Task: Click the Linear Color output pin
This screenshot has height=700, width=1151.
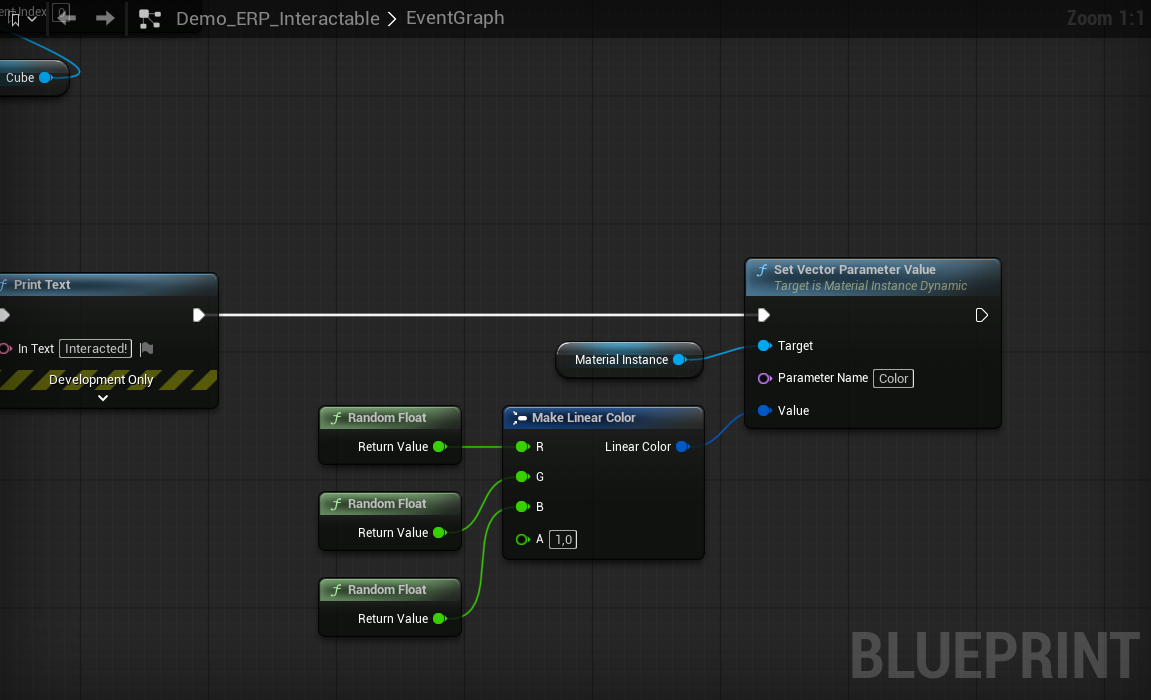Action: tap(683, 447)
